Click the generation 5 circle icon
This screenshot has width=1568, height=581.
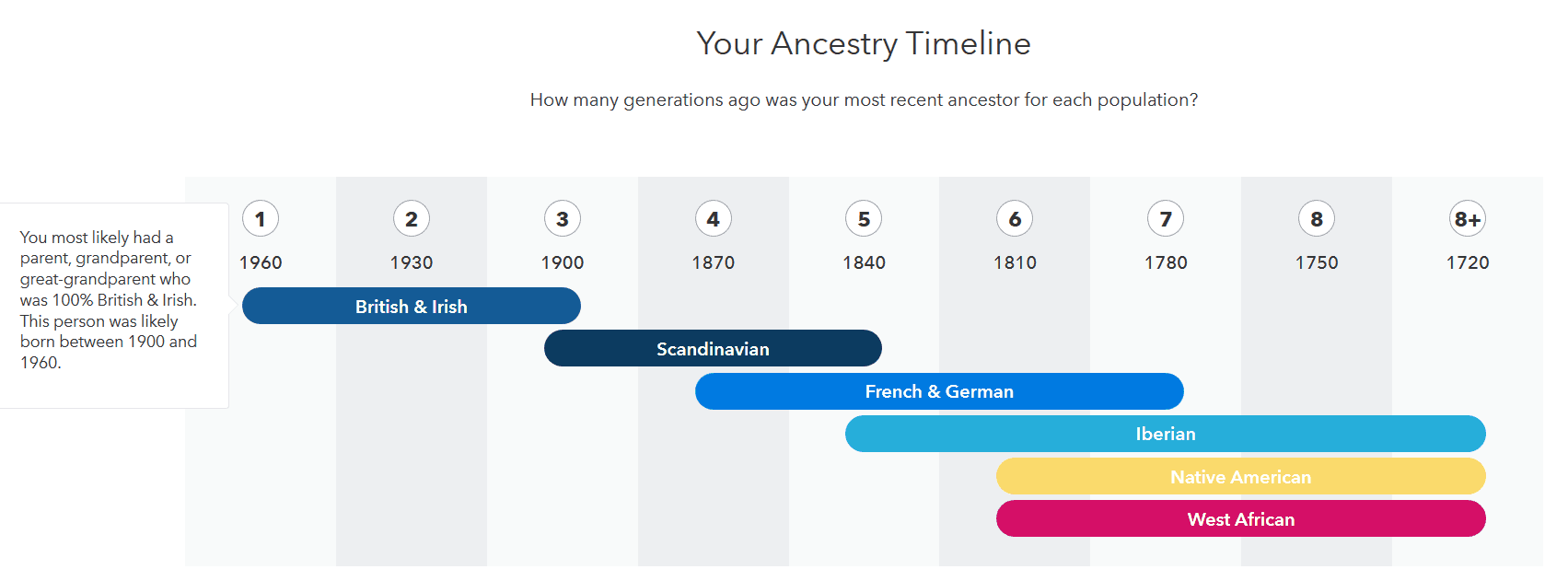864,219
